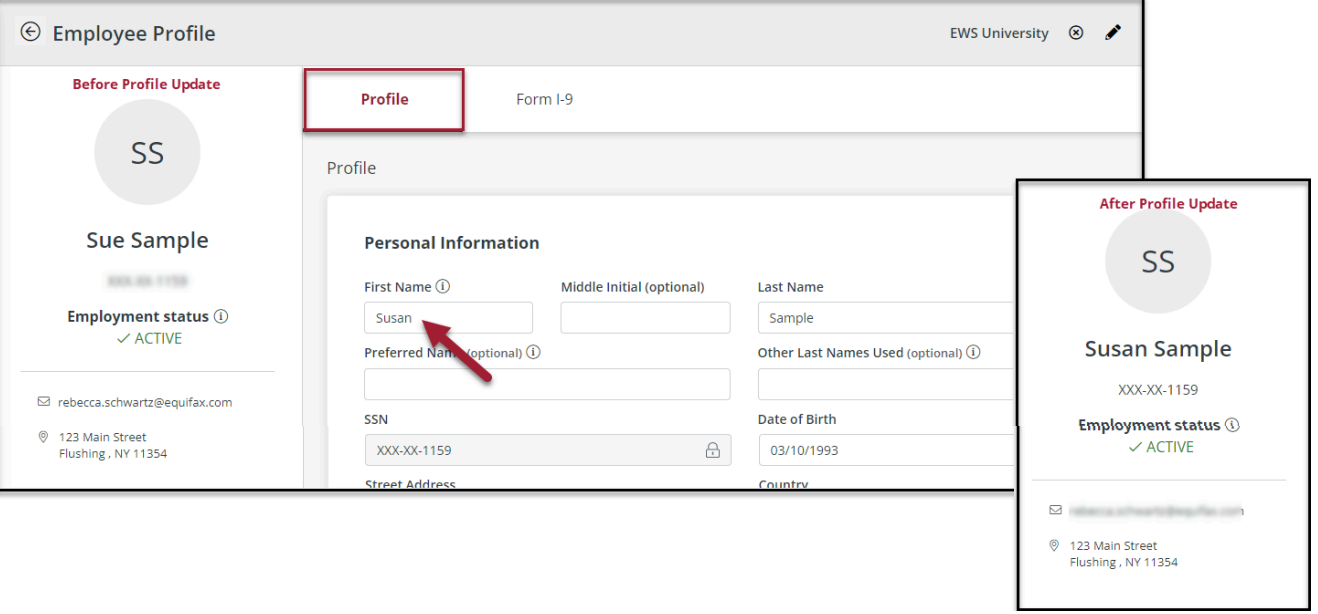Click into the First Name field showing Susan

click(x=448, y=317)
